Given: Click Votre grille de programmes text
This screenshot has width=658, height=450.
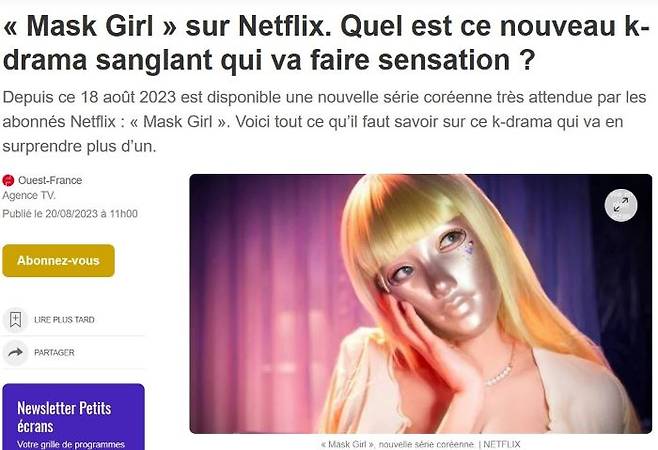Looking at the screenshot, I should click(x=71, y=445).
